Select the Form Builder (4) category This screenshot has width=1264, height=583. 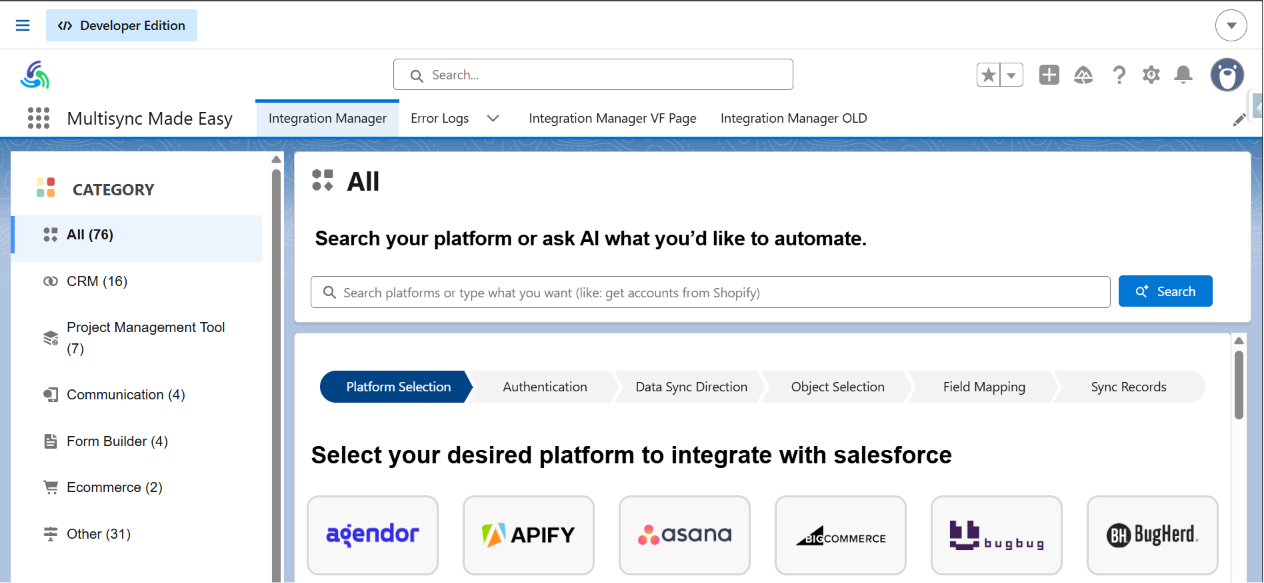137,441
